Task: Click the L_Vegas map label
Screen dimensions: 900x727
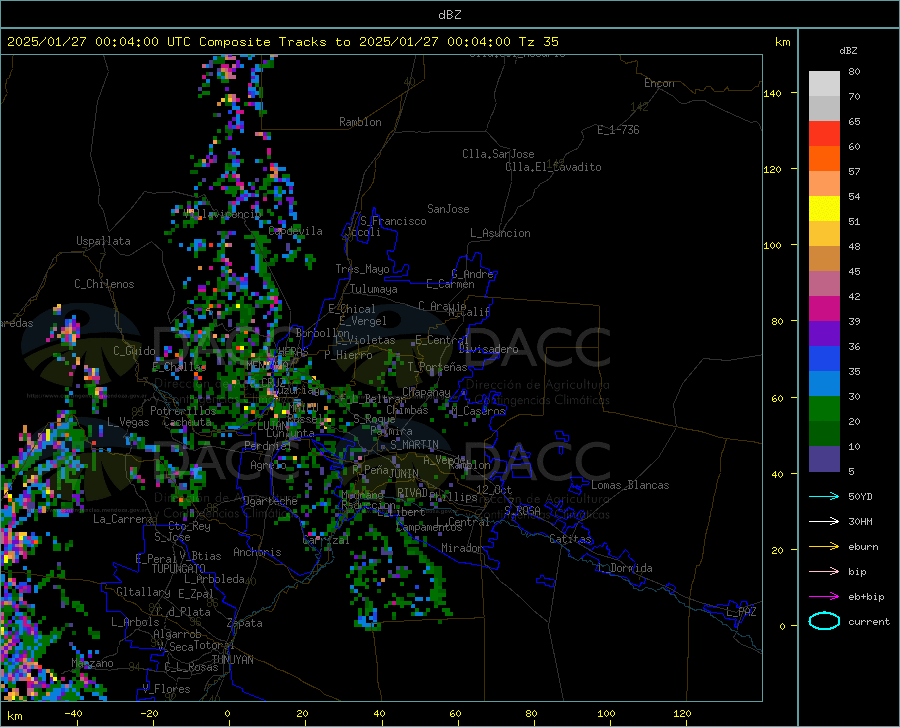Action: [128, 422]
